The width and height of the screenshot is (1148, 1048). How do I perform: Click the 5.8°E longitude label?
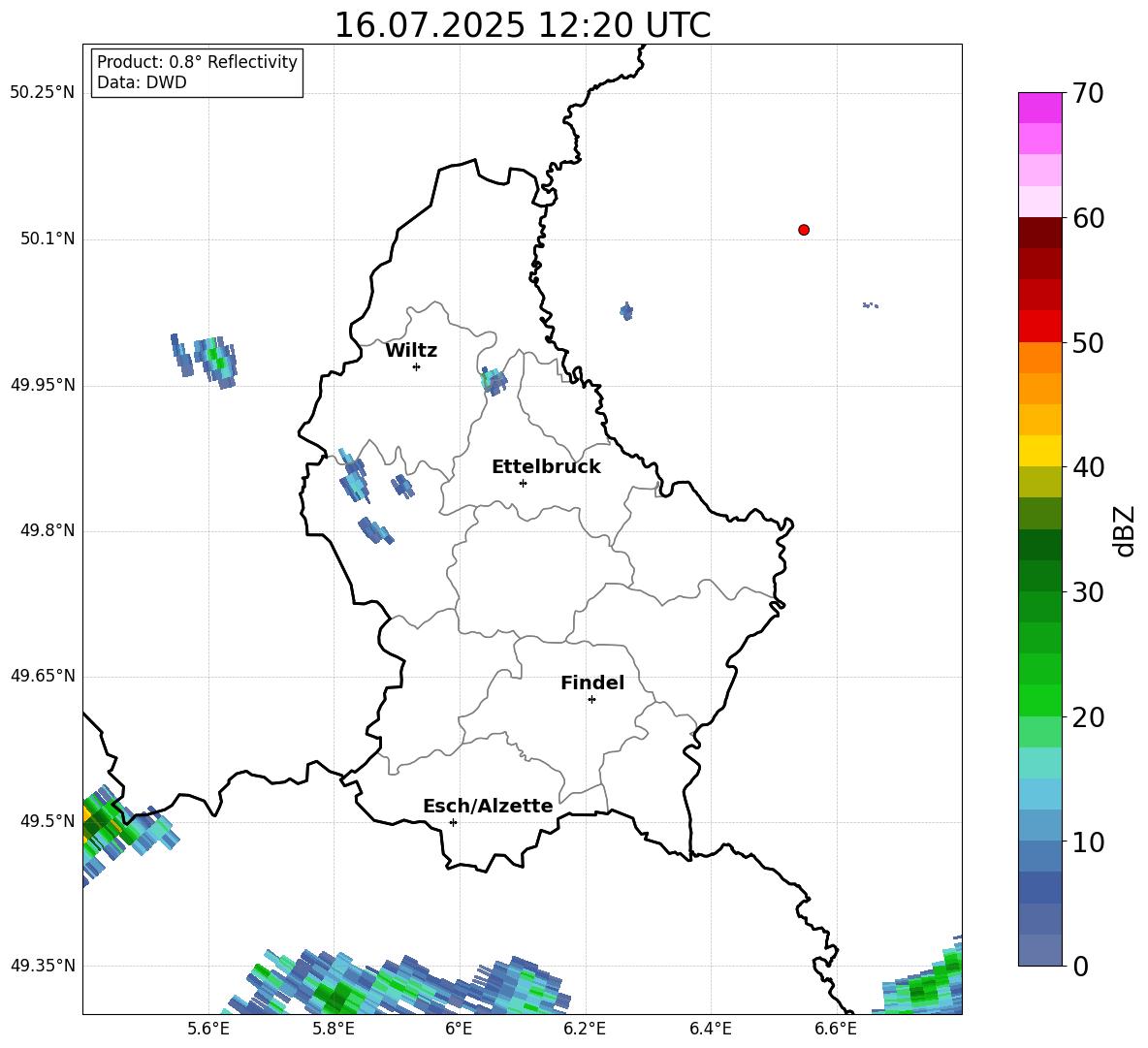tap(334, 1030)
